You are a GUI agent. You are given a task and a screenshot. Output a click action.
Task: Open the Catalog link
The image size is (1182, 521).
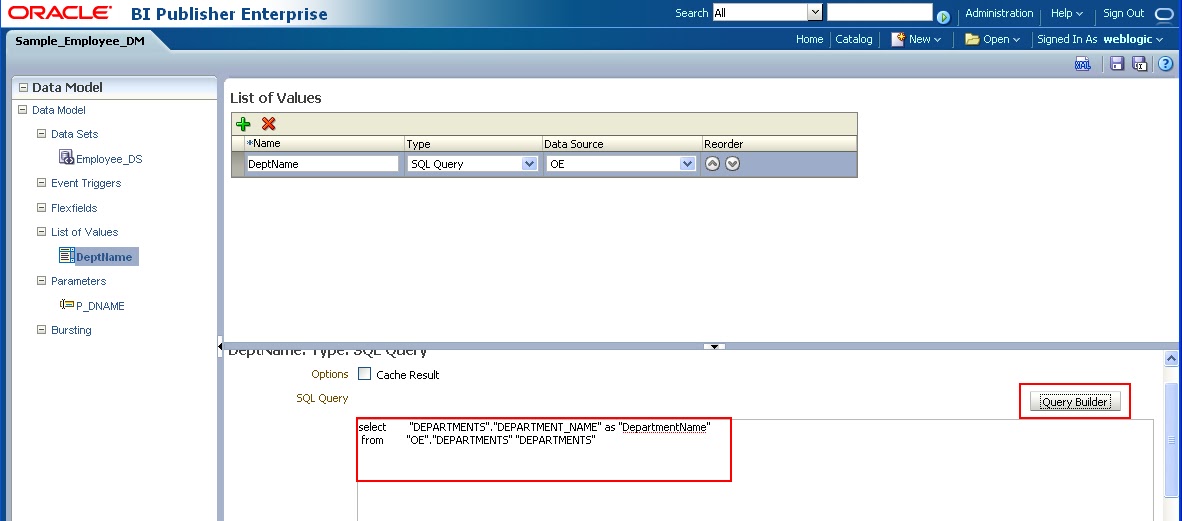pyautogui.click(x=853, y=39)
